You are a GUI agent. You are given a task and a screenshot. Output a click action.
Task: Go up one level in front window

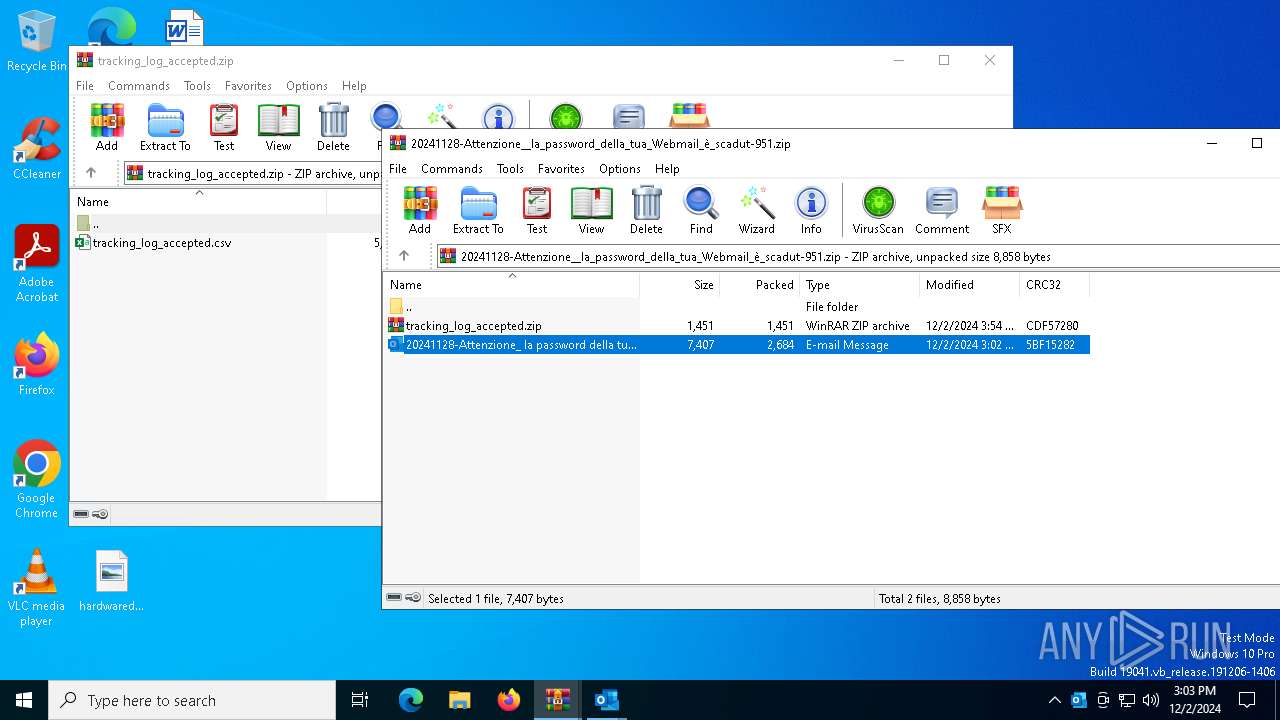tap(404, 256)
